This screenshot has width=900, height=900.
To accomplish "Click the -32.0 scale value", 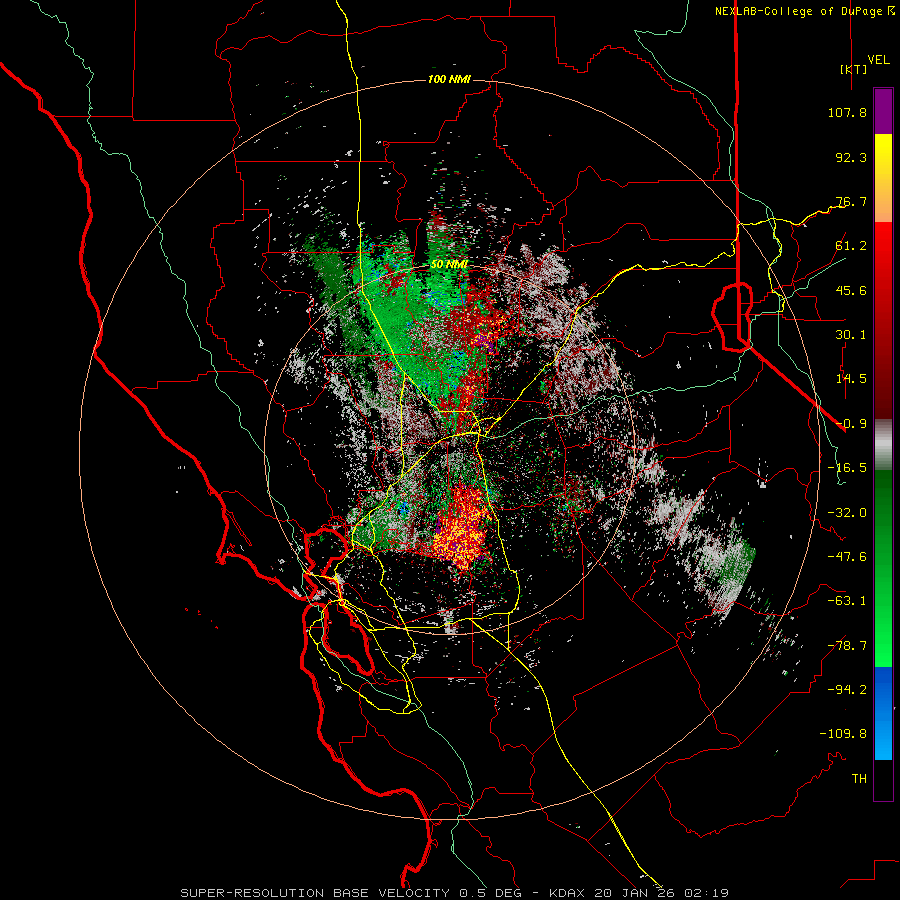I will point(847,513).
